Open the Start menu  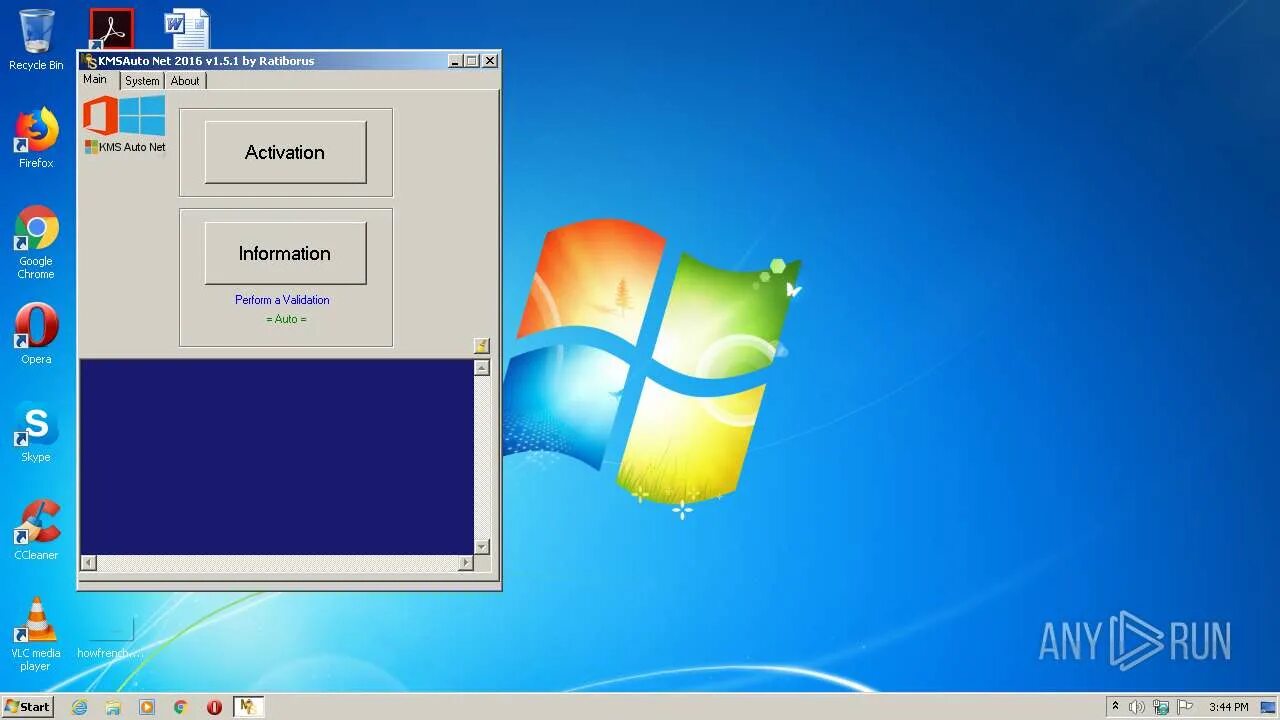(27, 707)
